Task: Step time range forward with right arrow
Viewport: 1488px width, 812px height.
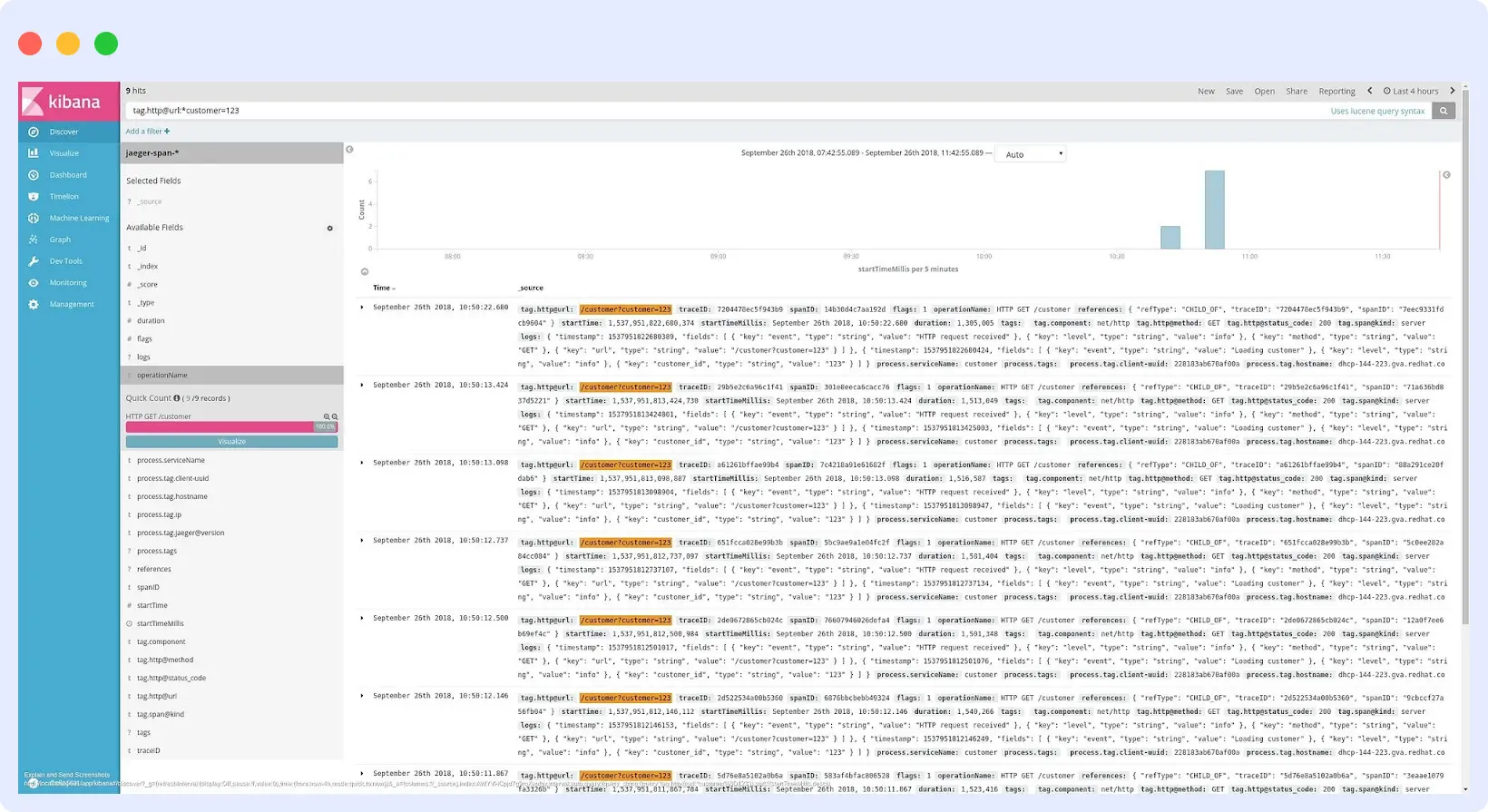Action: click(x=1453, y=91)
